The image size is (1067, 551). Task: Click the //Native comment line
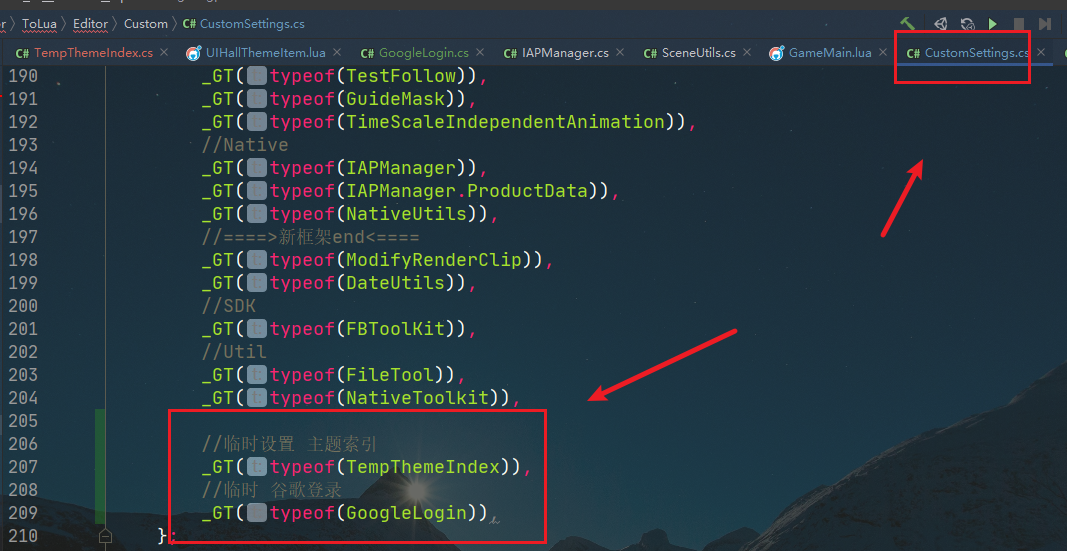[x=245, y=145]
